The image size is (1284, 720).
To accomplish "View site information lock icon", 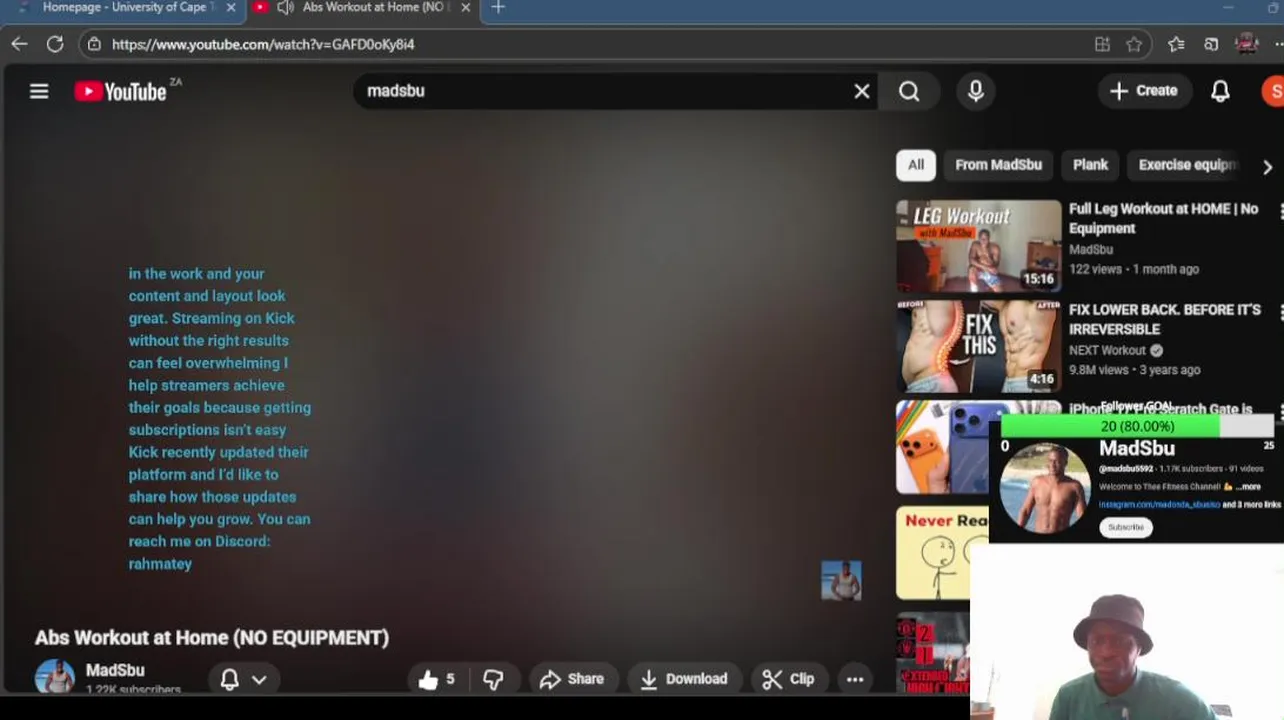I will (93, 44).
